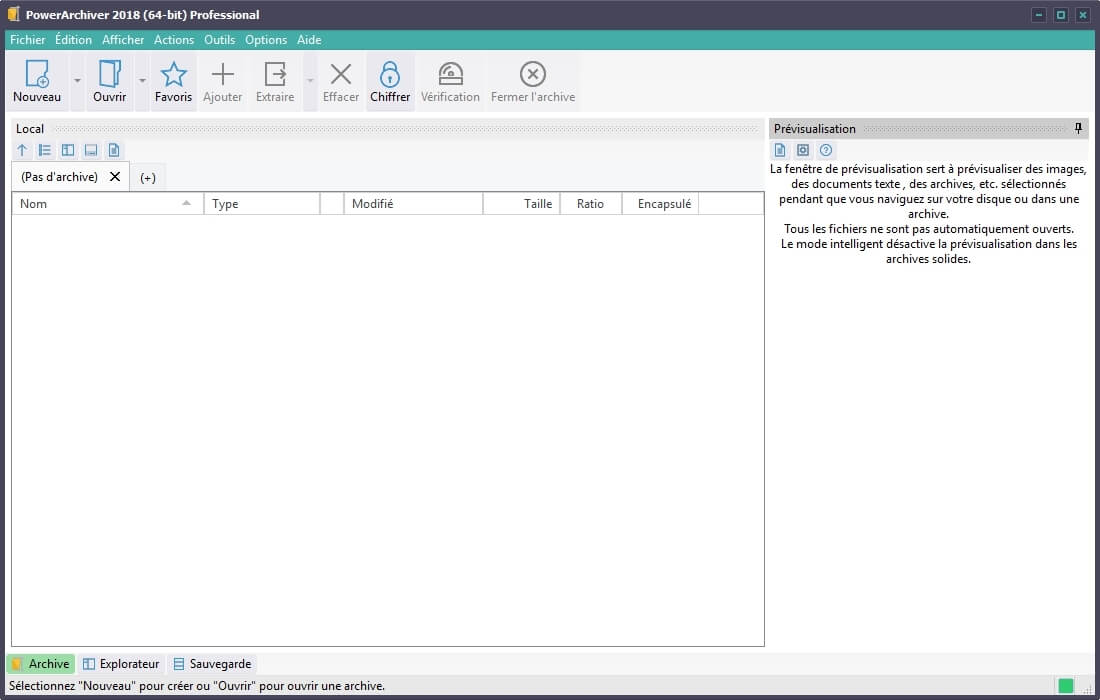1100x700 pixels.
Task: Click the Chiffrer lock icon
Action: coord(390,76)
